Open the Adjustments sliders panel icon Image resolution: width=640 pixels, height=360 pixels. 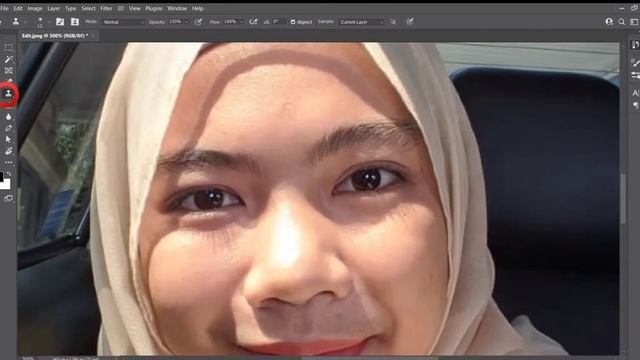click(x=636, y=75)
